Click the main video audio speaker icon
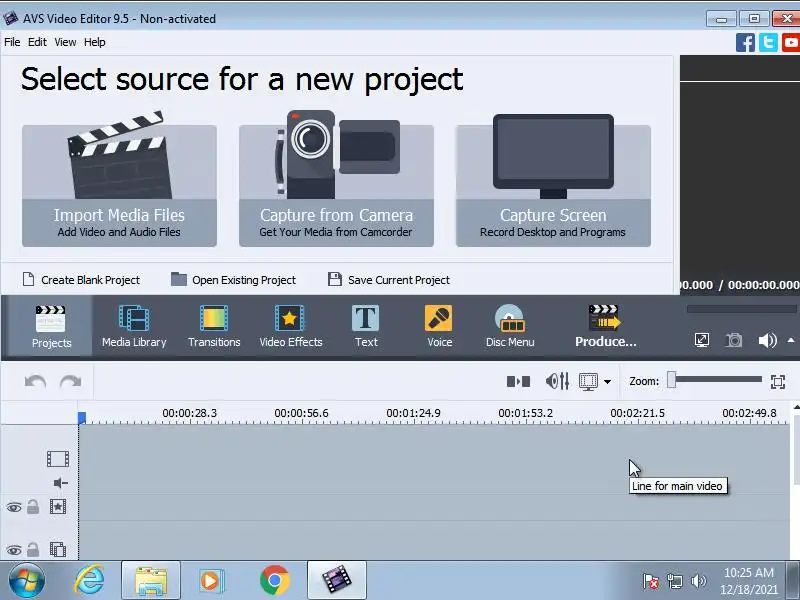Image resolution: width=800 pixels, height=600 pixels. coord(61,483)
